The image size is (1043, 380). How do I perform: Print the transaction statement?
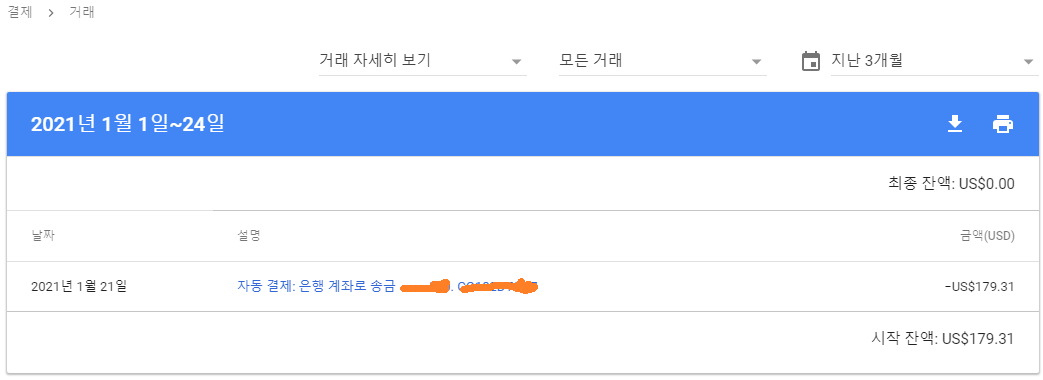[1002, 124]
